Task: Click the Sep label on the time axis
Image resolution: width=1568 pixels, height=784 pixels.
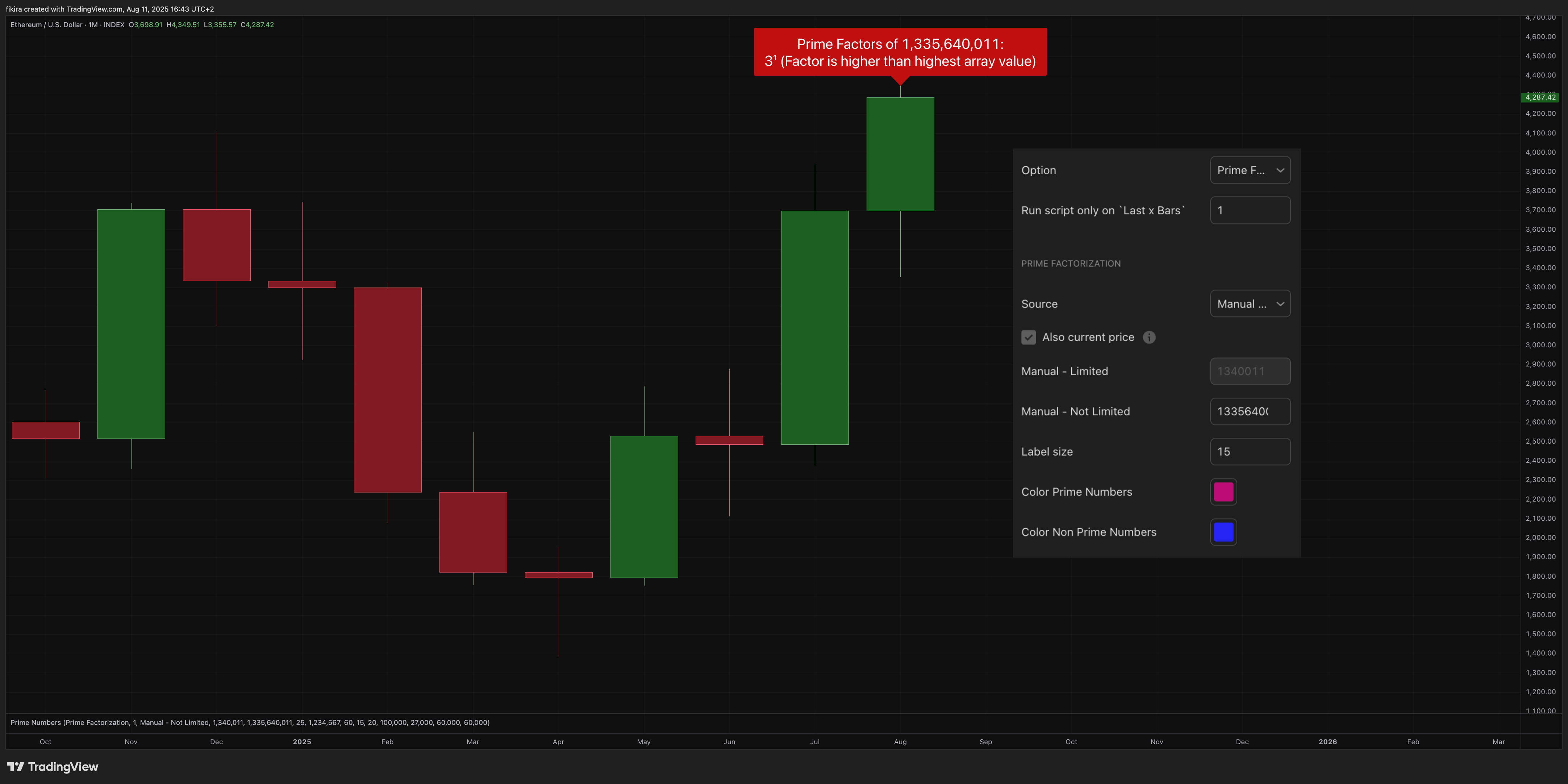Action: [x=986, y=742]
